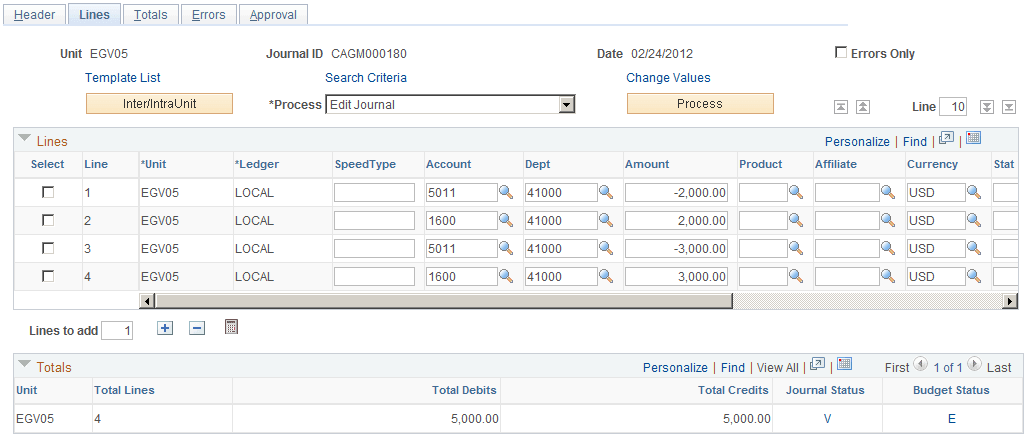Open Affiliate lookup for line 4

(x=888, y=276)
